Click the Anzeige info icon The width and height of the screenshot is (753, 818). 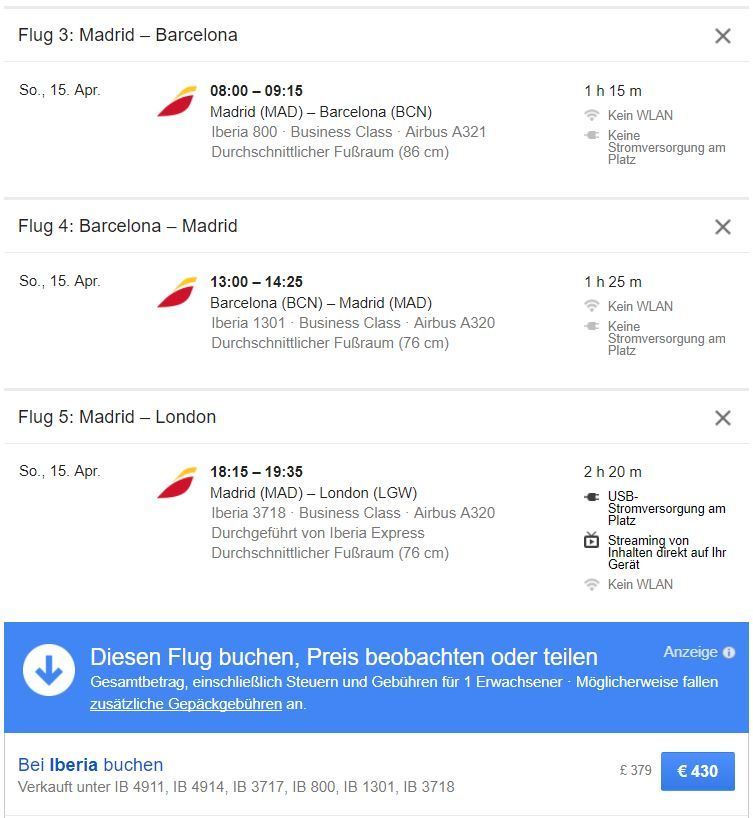click(x=729, y=653)
